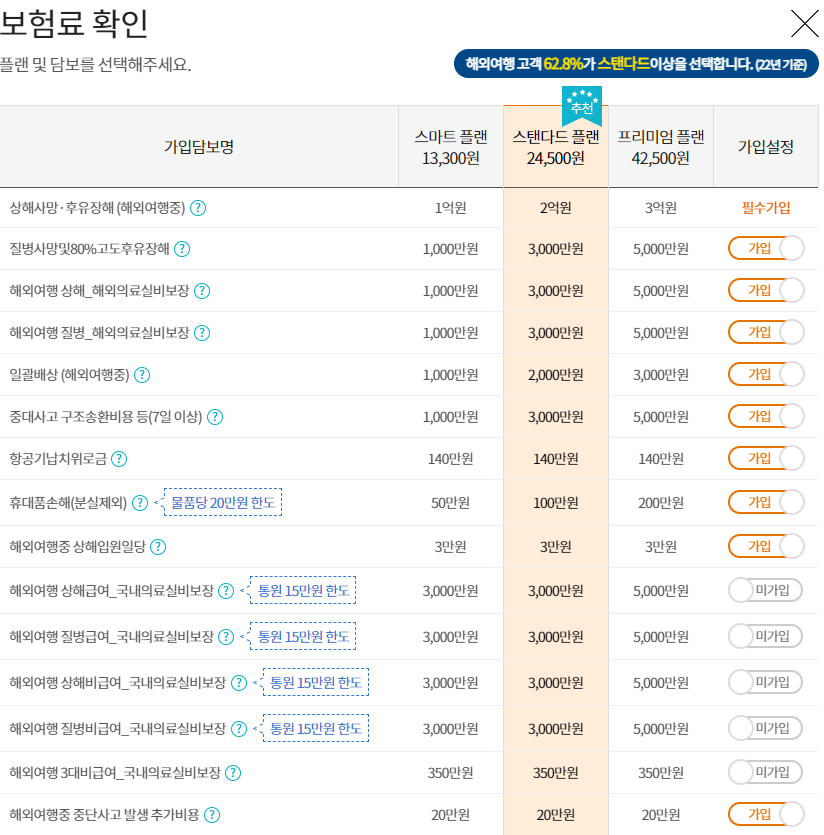
Task: Select the 스탠다드 플랜 24,500원 column
Action: pos(556,147)
